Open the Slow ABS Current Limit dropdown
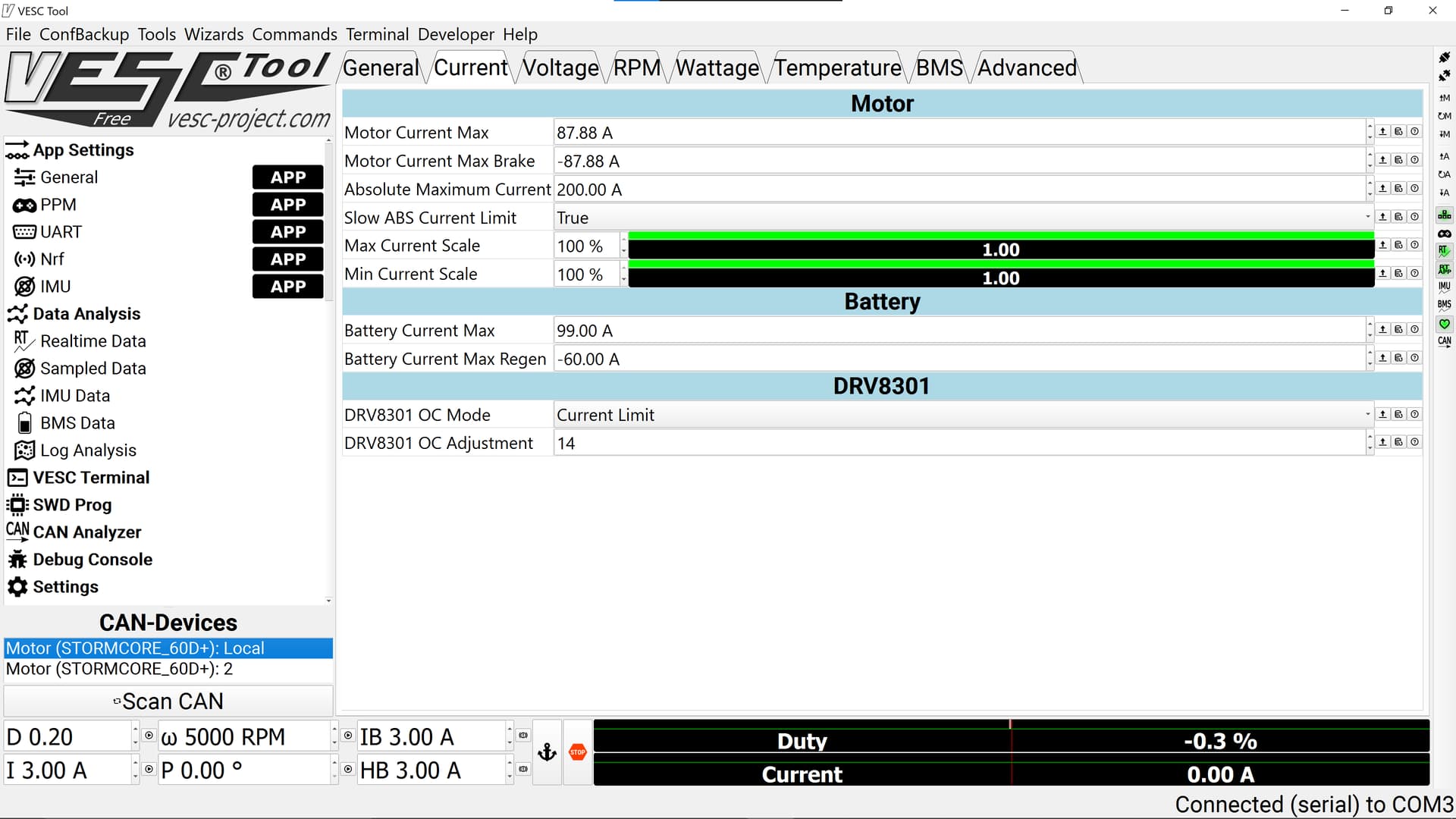The image size is (1456, 819). 962,218
